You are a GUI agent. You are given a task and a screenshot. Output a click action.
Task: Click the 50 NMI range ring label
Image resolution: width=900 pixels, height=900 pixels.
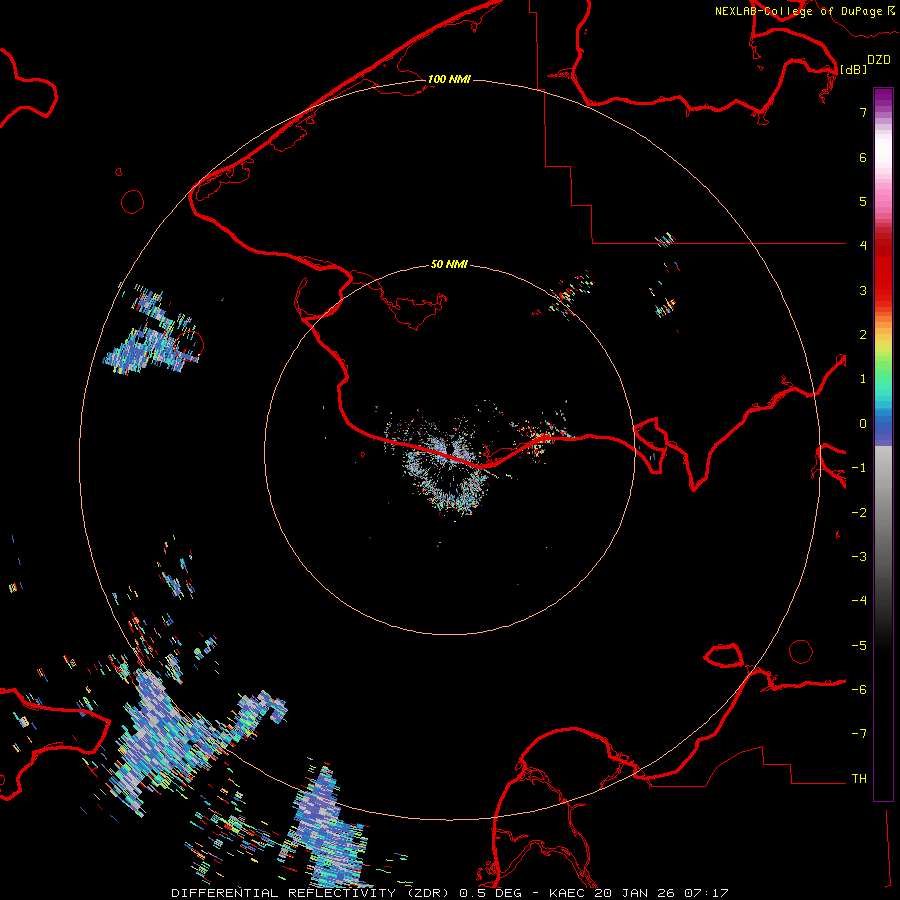click(x=449, y=264)
